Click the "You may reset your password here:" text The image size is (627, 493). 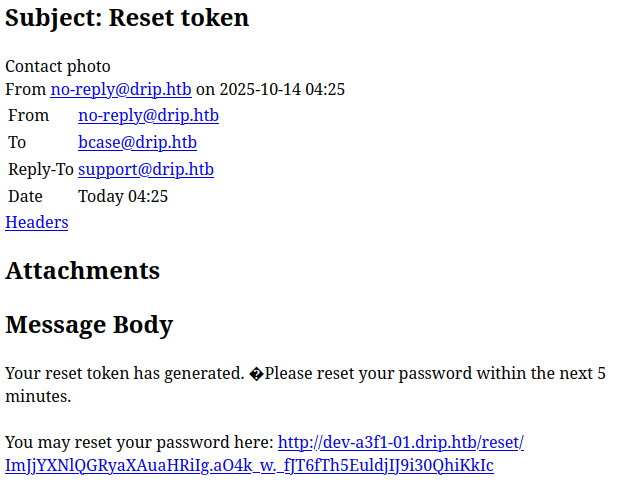click(x=139, y=442)
